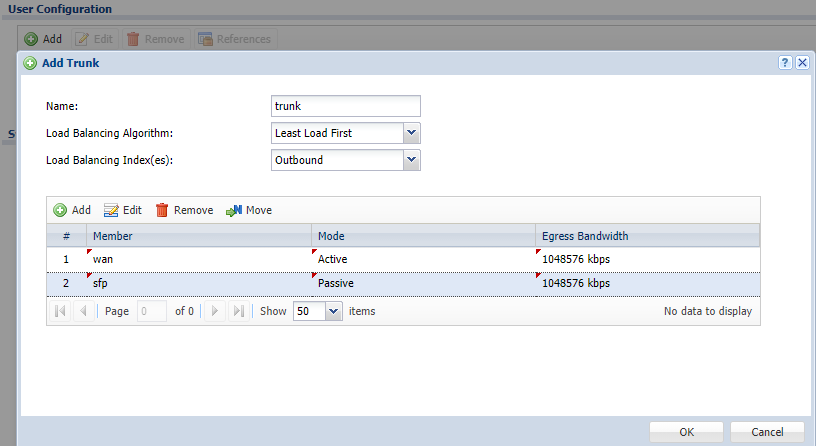This screenshot has height=446, width=816.
Task: Click the Cancel button
Action: point(767,432)
